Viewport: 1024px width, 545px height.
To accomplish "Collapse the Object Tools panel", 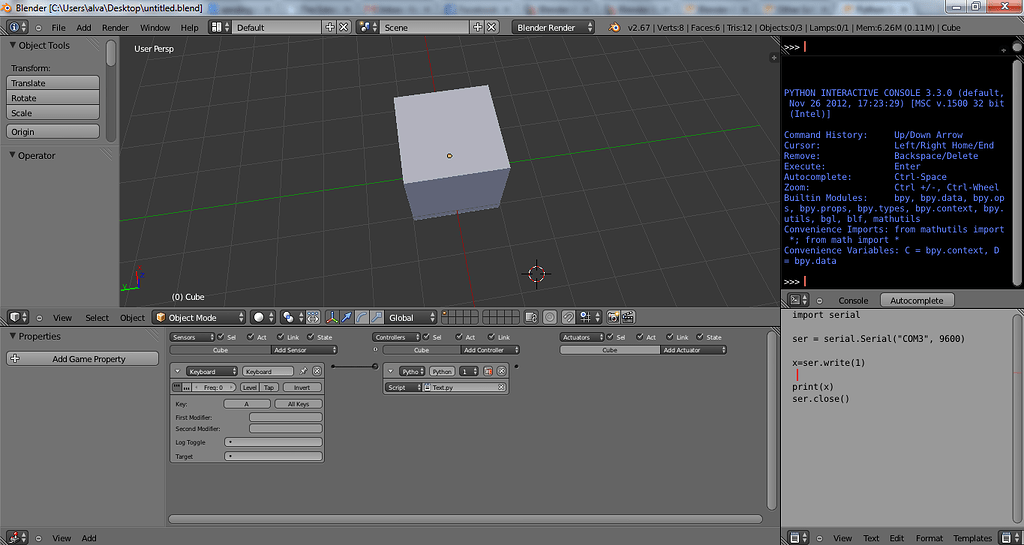I will point(12,46).
